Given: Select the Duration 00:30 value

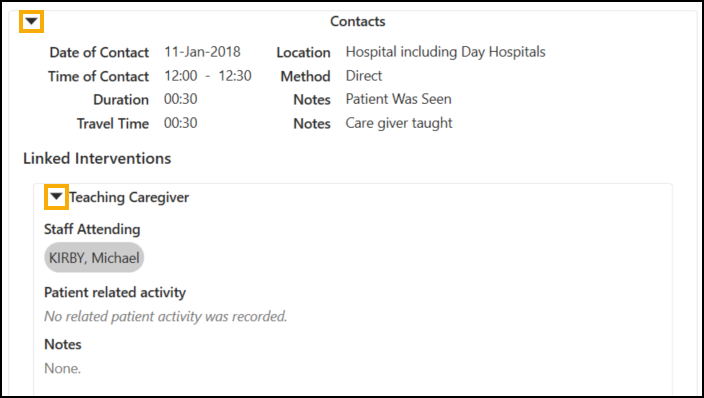Looking at the screenshot, I should click(180, 99).
